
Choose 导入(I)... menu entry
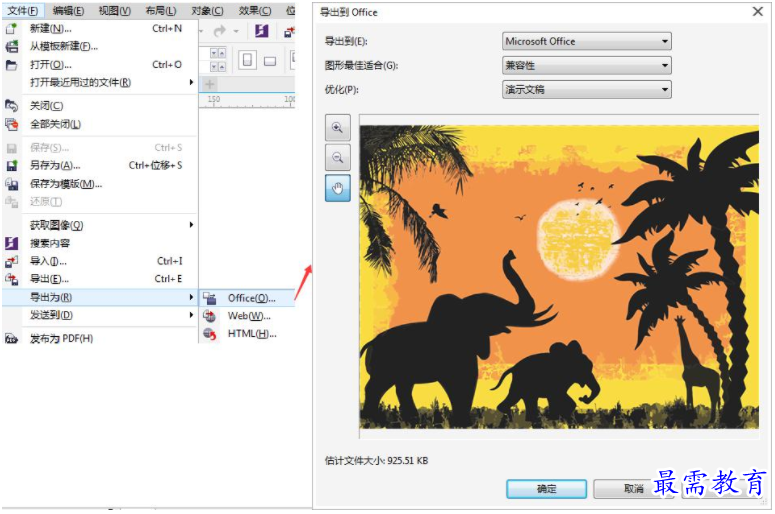click(x=100, y=261)
